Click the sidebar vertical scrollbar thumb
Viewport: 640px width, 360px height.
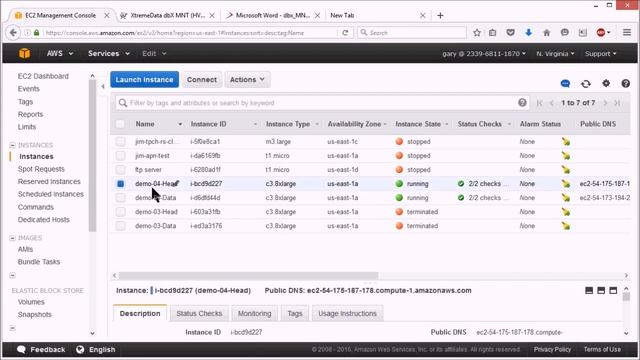(92, 155)
